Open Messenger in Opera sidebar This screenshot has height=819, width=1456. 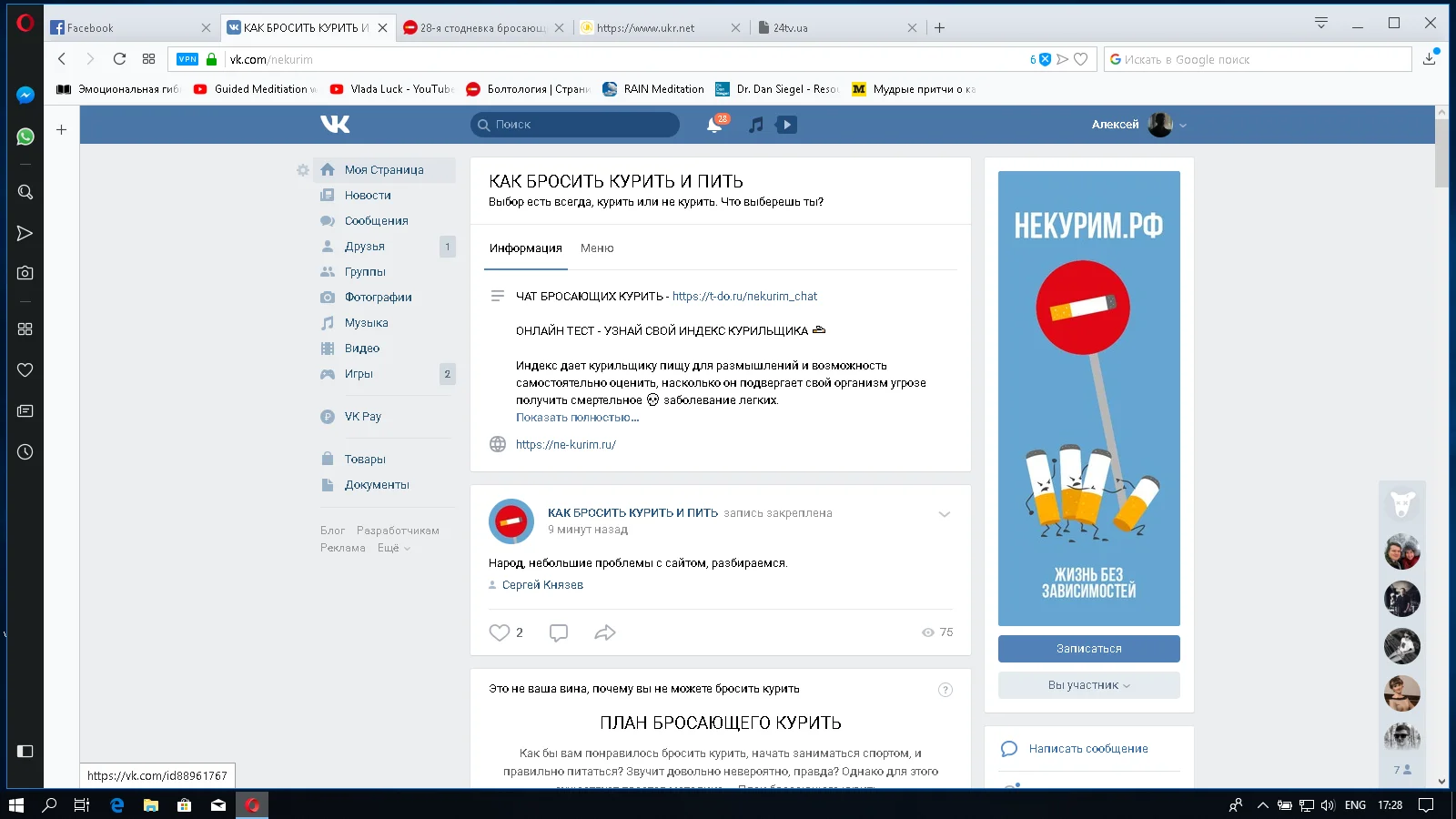[25, 95]
